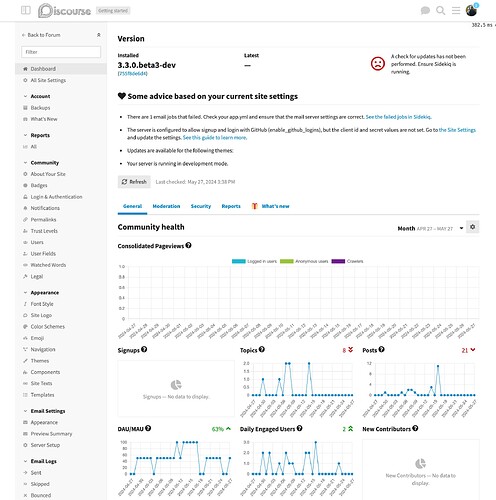Focus the sidebar Filter field
496x500 pixels.
61,52
